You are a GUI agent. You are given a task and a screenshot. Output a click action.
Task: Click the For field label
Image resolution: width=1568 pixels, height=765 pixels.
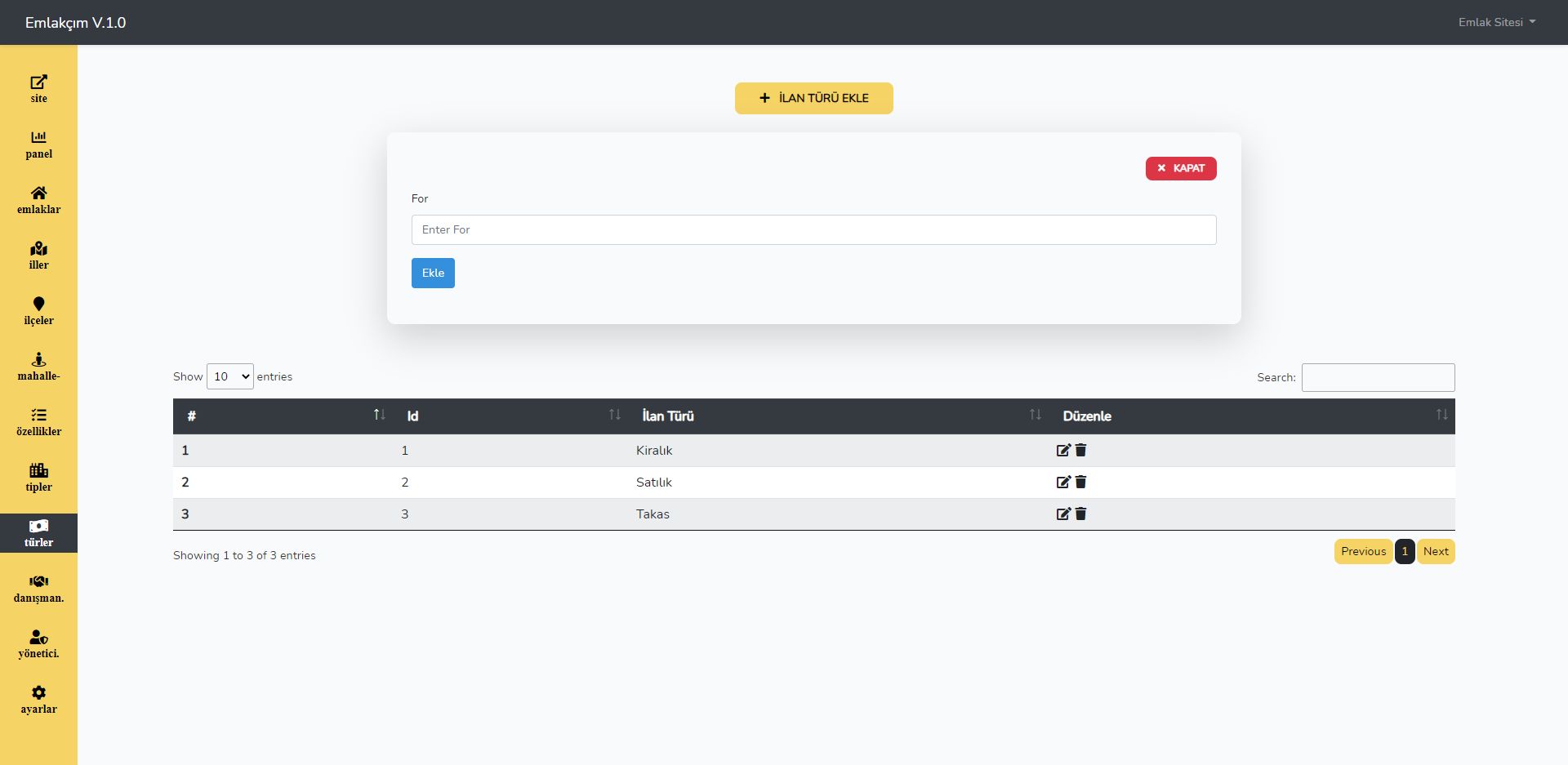pos(420,198)
